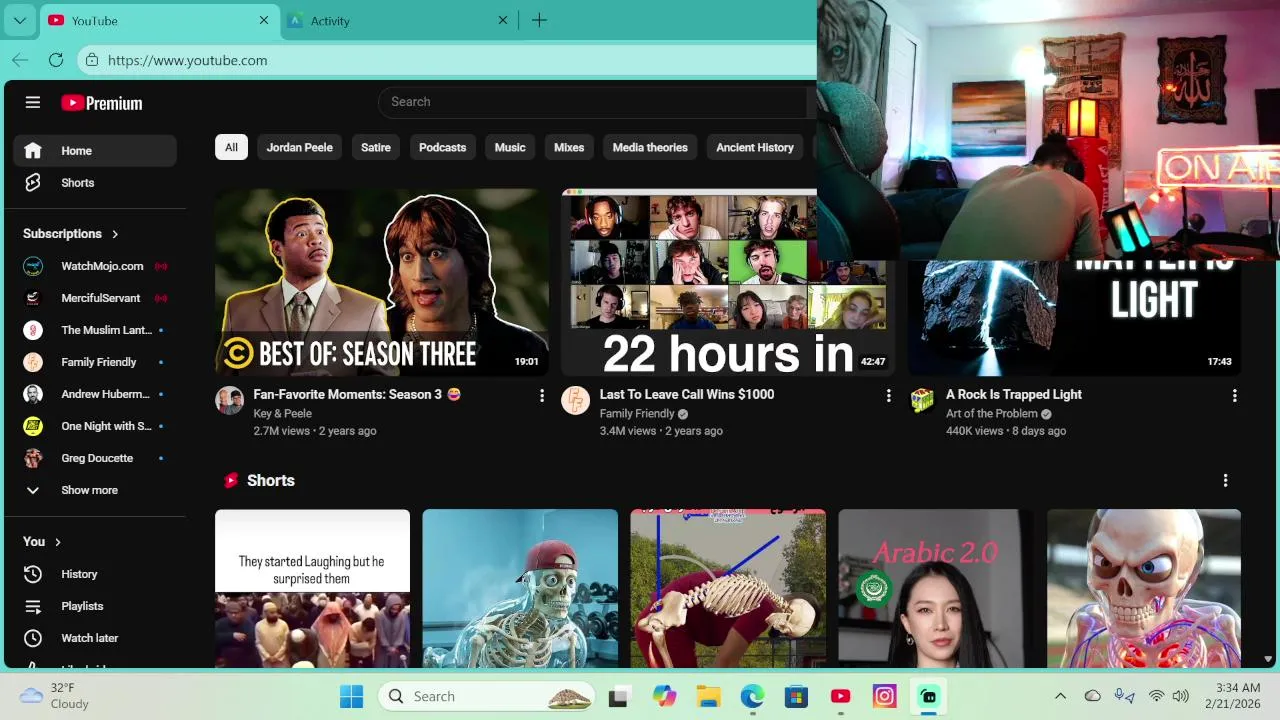Select the Music filter chip

[510, 147]
